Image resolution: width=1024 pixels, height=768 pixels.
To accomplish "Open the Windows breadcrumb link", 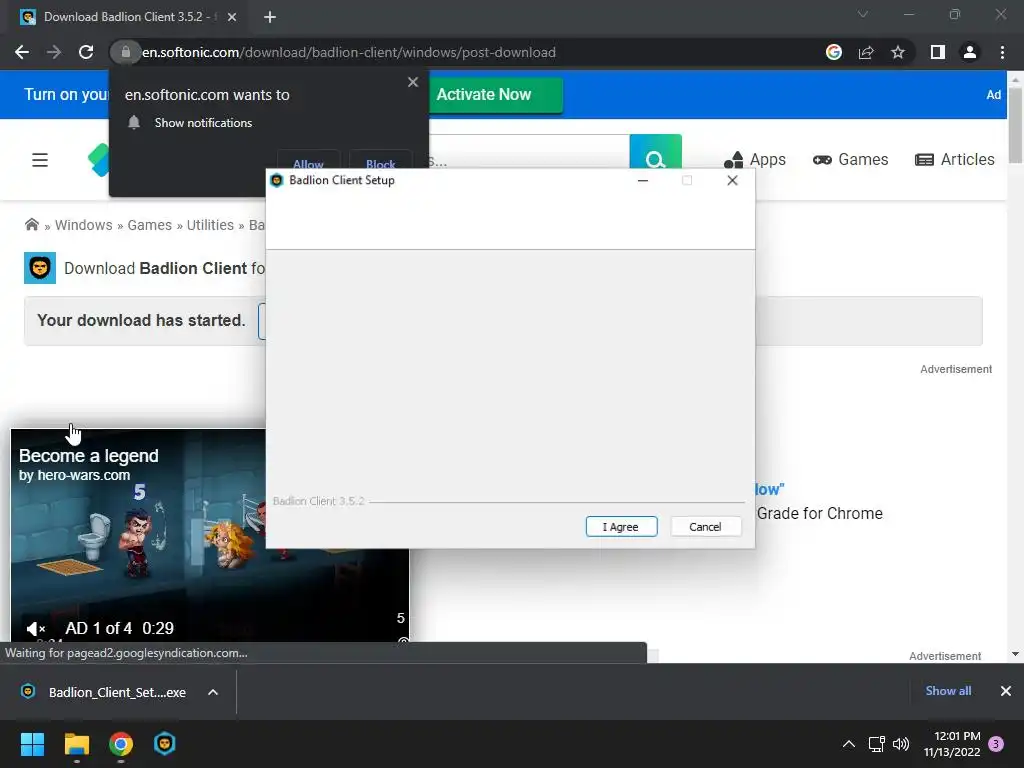I will (x=84, y=225).
